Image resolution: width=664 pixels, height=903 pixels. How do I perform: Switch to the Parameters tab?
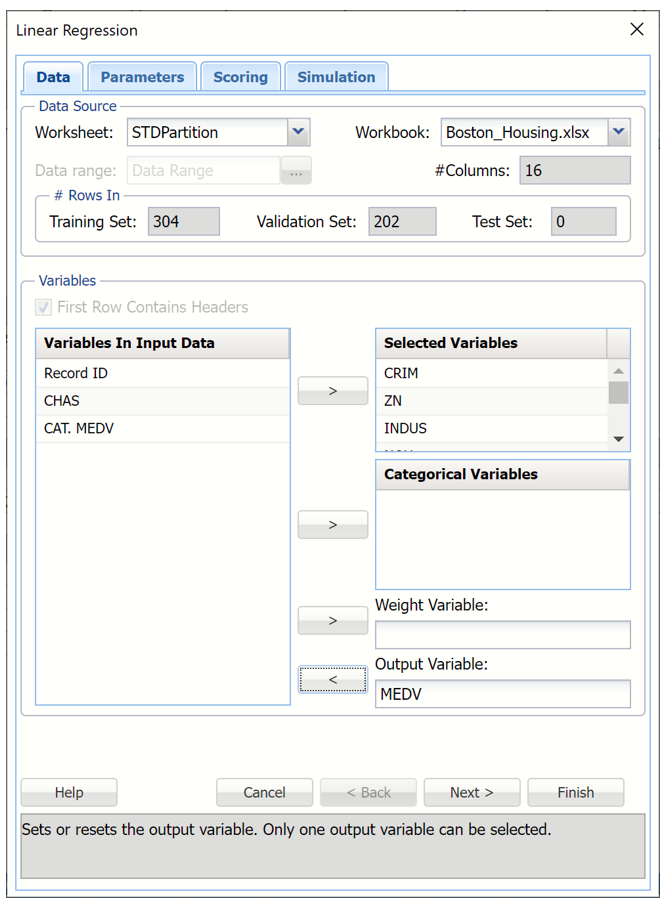[x=142, y=77]
